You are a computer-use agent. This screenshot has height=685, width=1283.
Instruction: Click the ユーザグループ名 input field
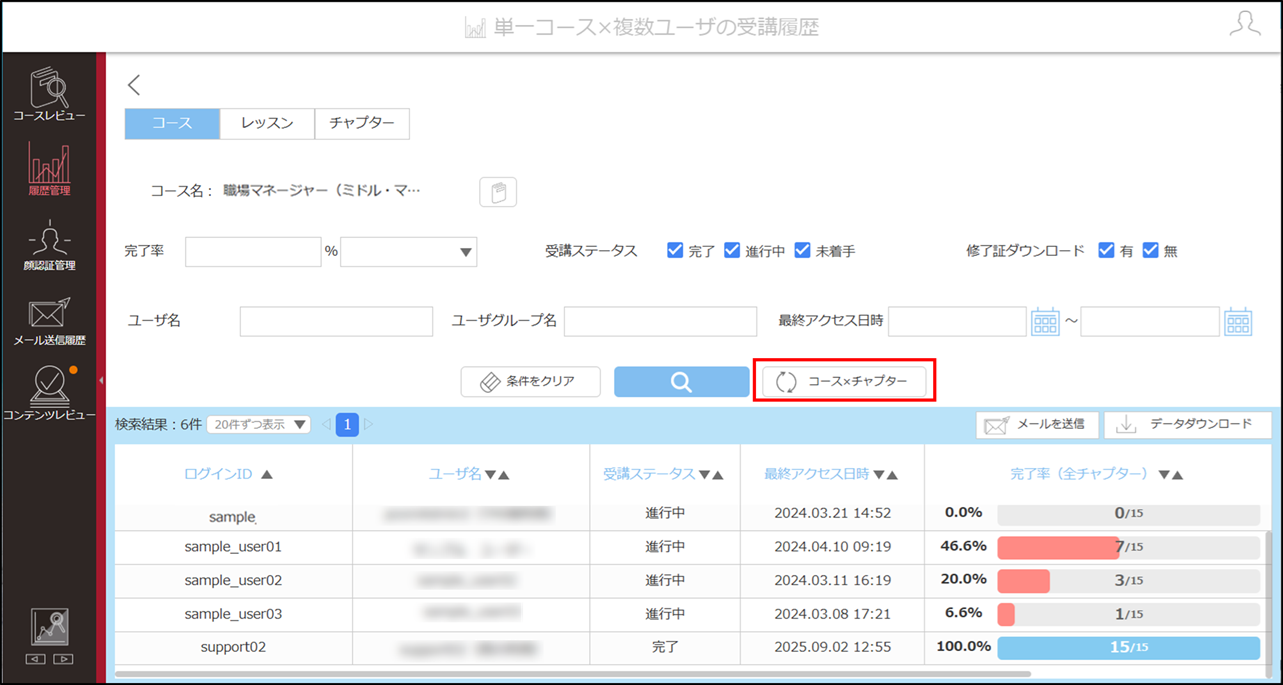point(660,321)
